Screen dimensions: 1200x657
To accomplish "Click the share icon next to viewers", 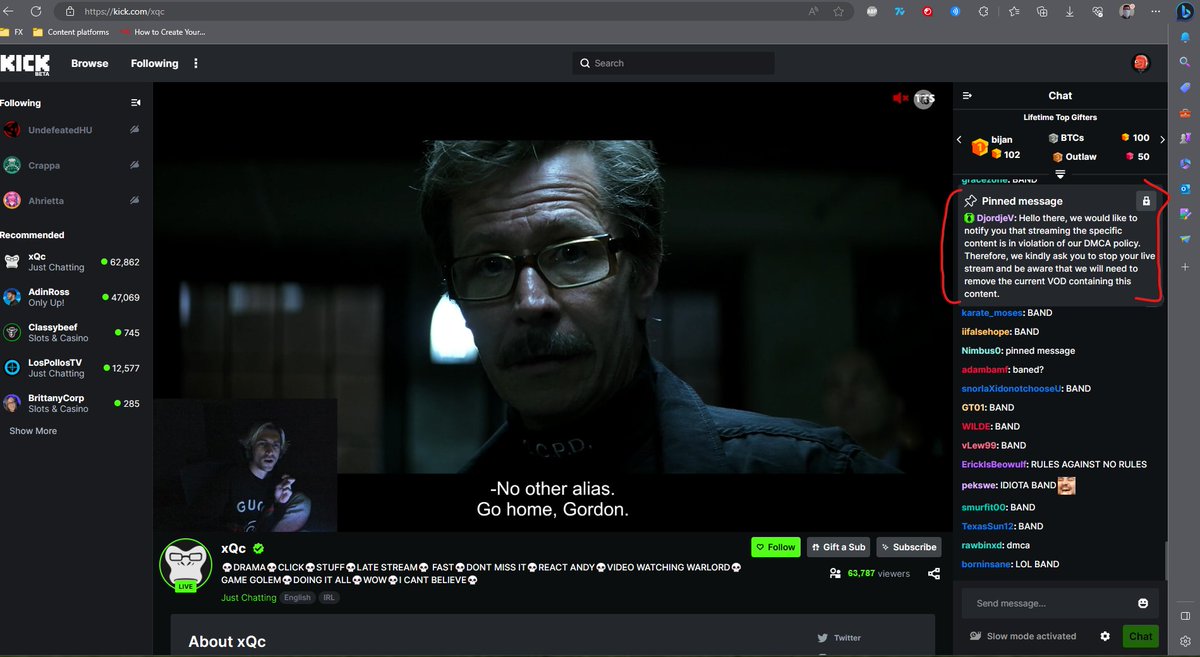I will tap(934, 574).
